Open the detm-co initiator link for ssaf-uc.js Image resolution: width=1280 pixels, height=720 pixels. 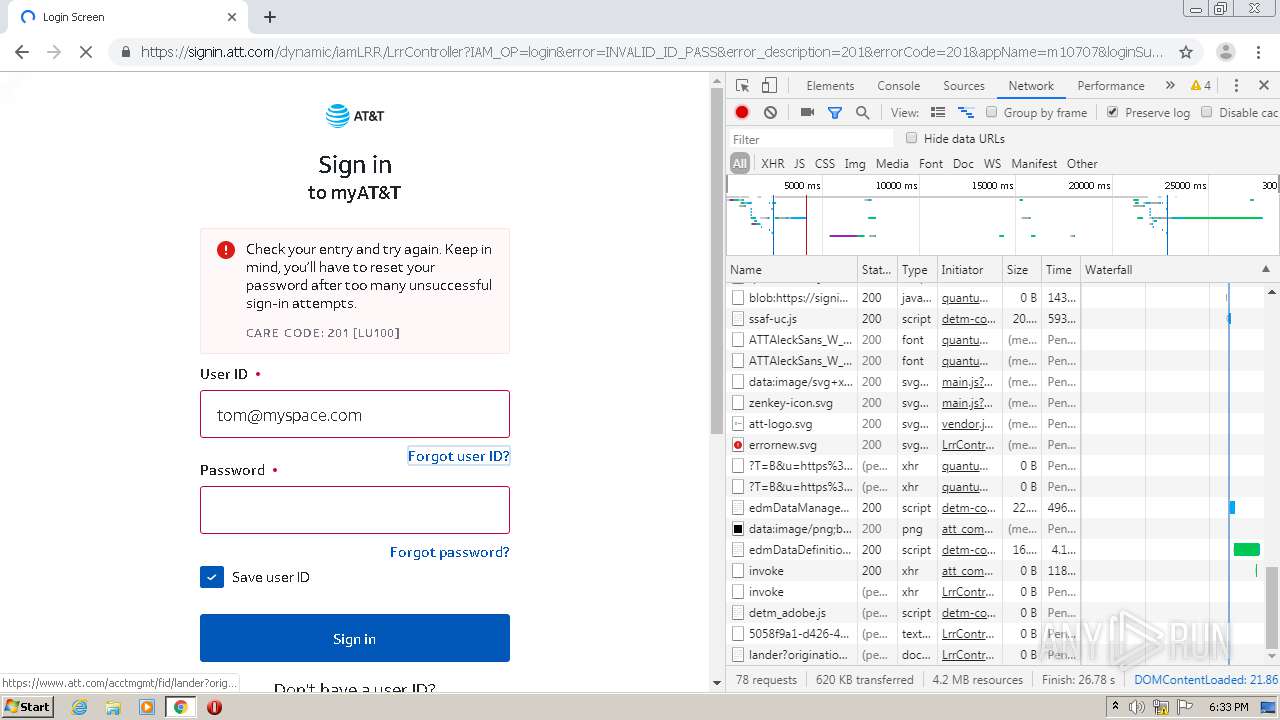point(968,319)
